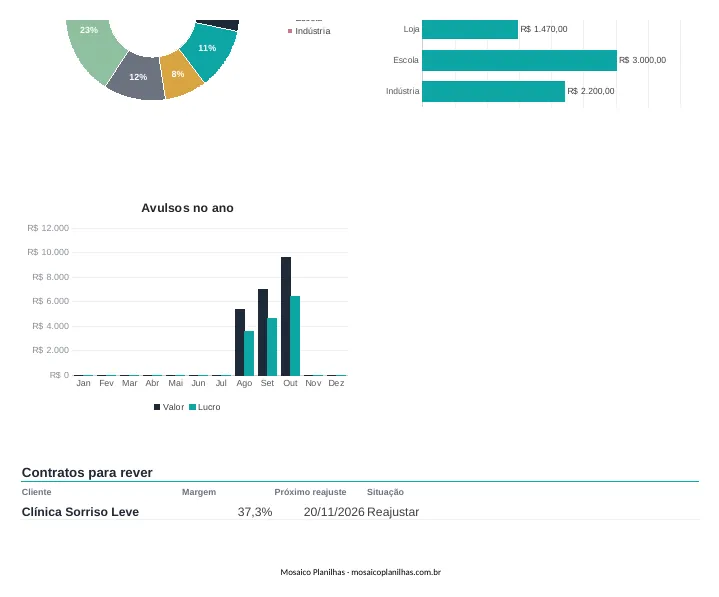Click the Indústria horizontal bar
The height and width of the screenshot is (597, 719).
coord(494,91)
